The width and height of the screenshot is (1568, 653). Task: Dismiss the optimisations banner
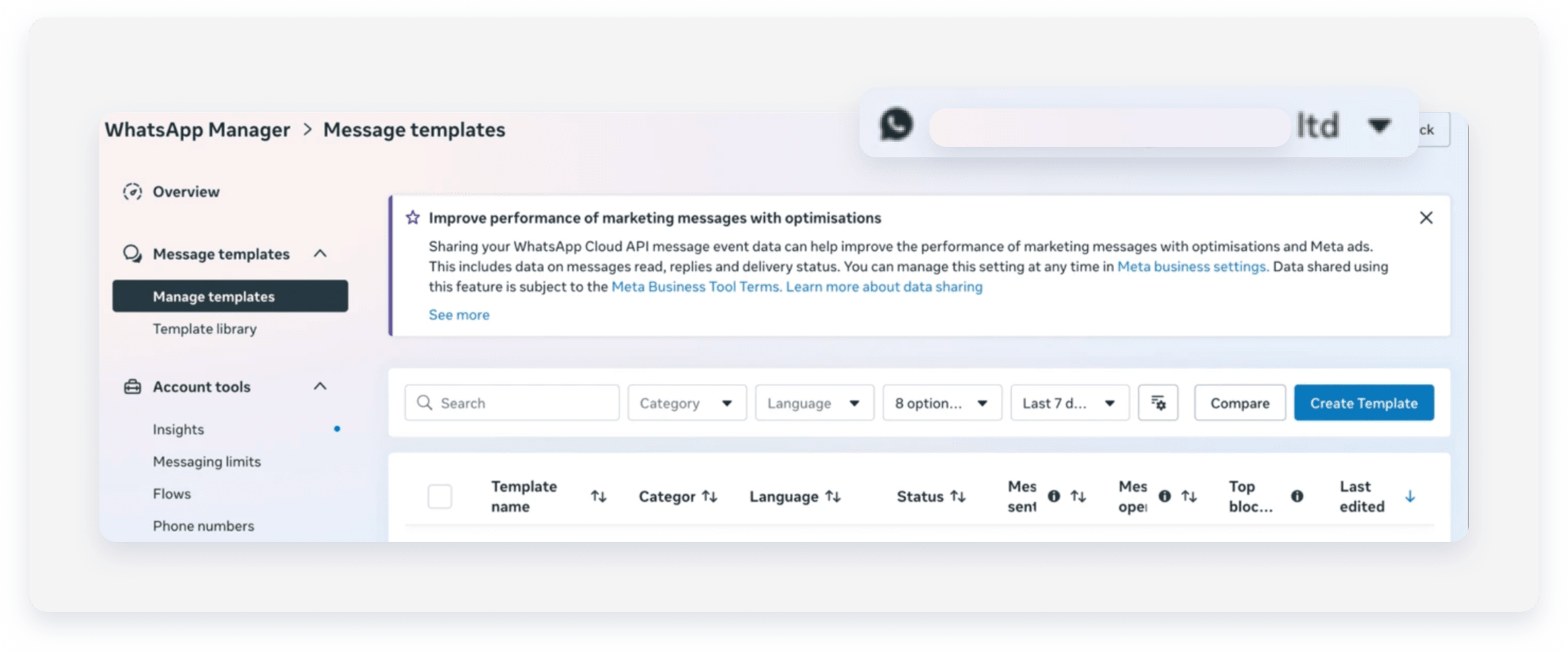tap(1426, 217)
